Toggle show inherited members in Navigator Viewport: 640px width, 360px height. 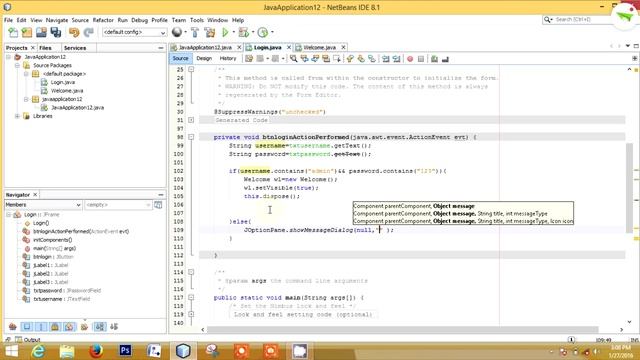(13, 327)
